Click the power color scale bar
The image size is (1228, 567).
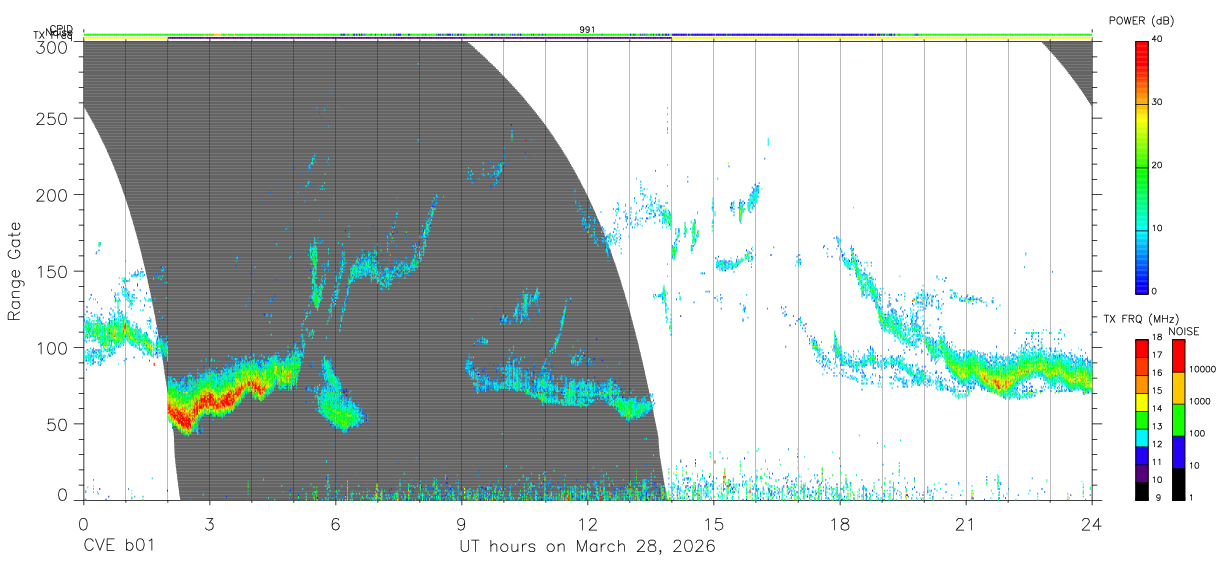[1142, 166]
